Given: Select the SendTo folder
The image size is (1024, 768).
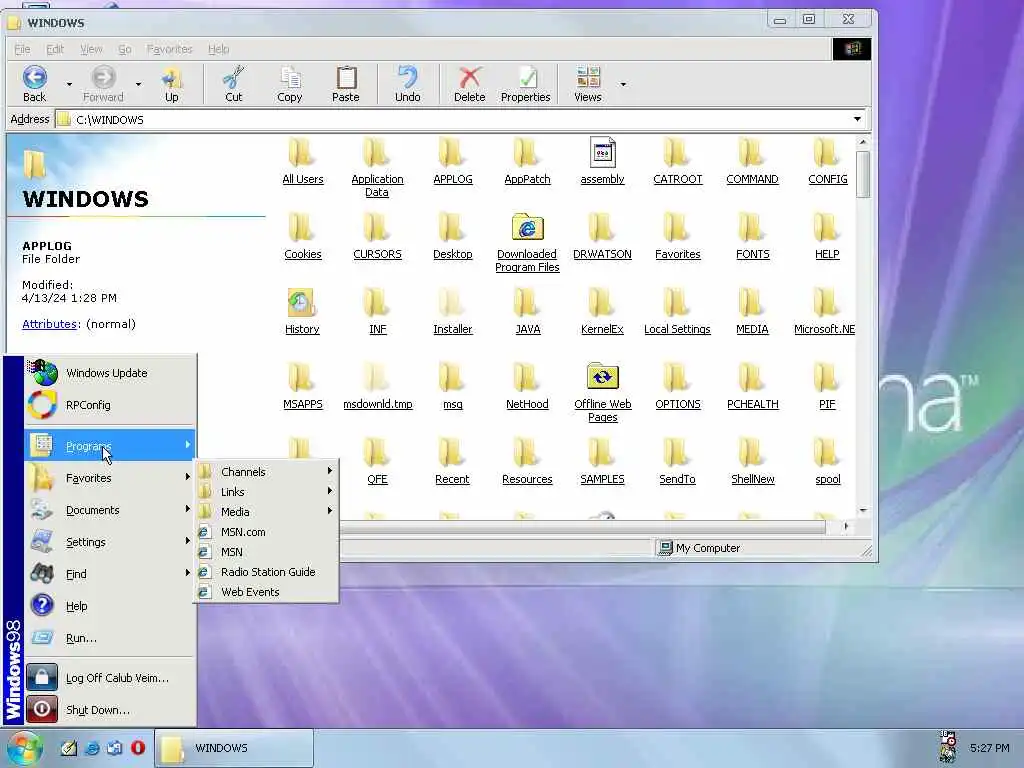Looking at the screenshot, I should pos(677,461).
